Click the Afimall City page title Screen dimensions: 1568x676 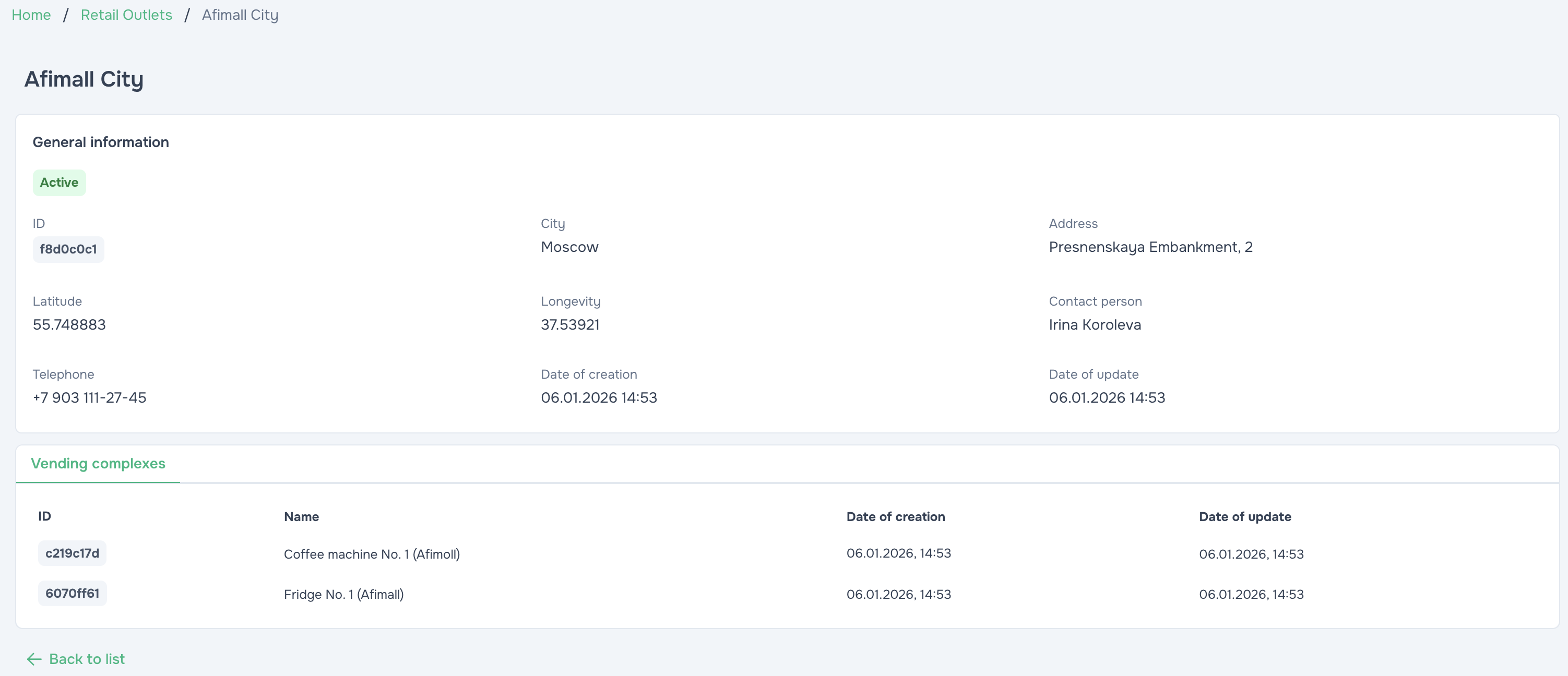84,78
